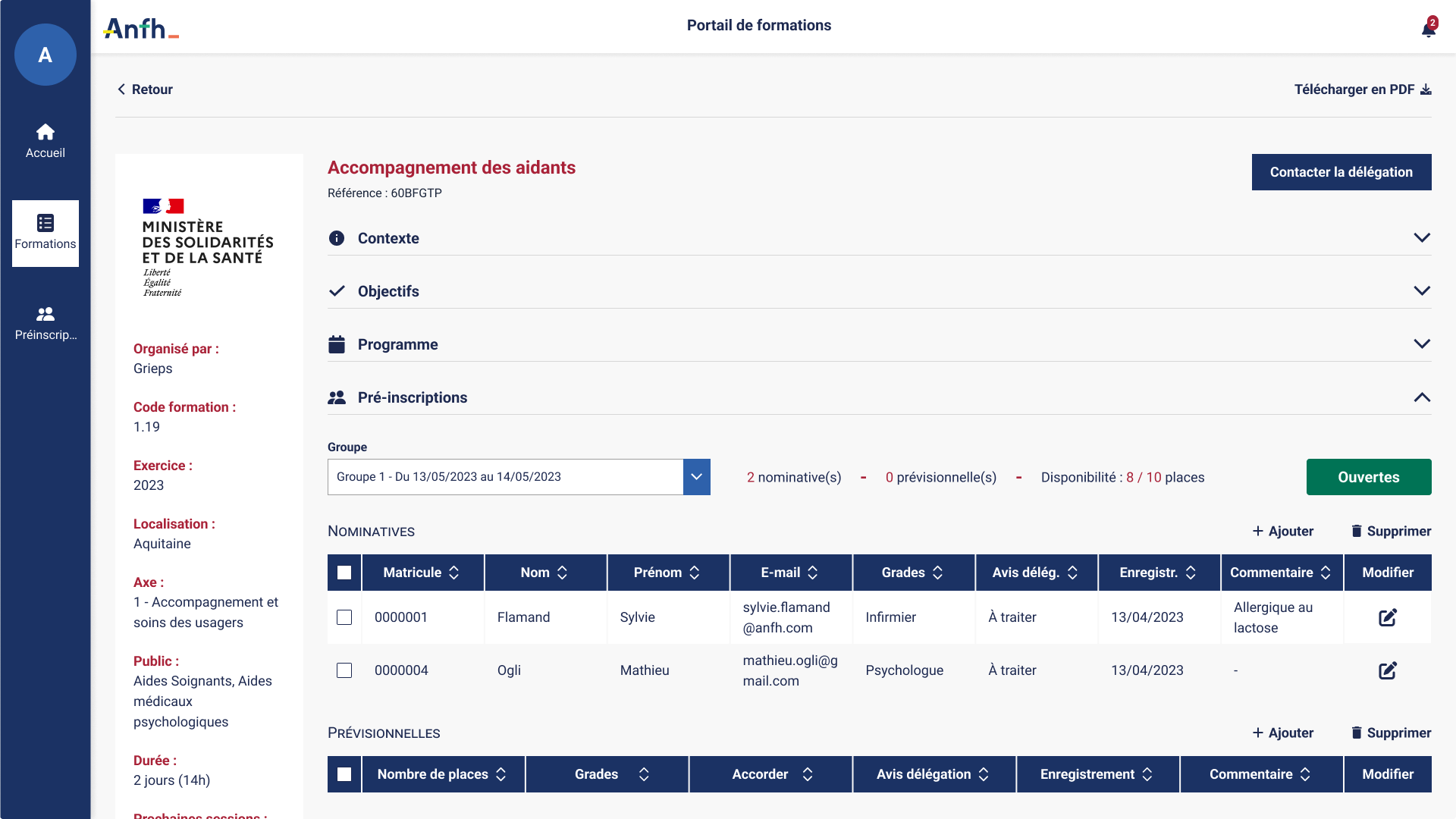
Task: Click Retour back link
Action: point(145,89)
